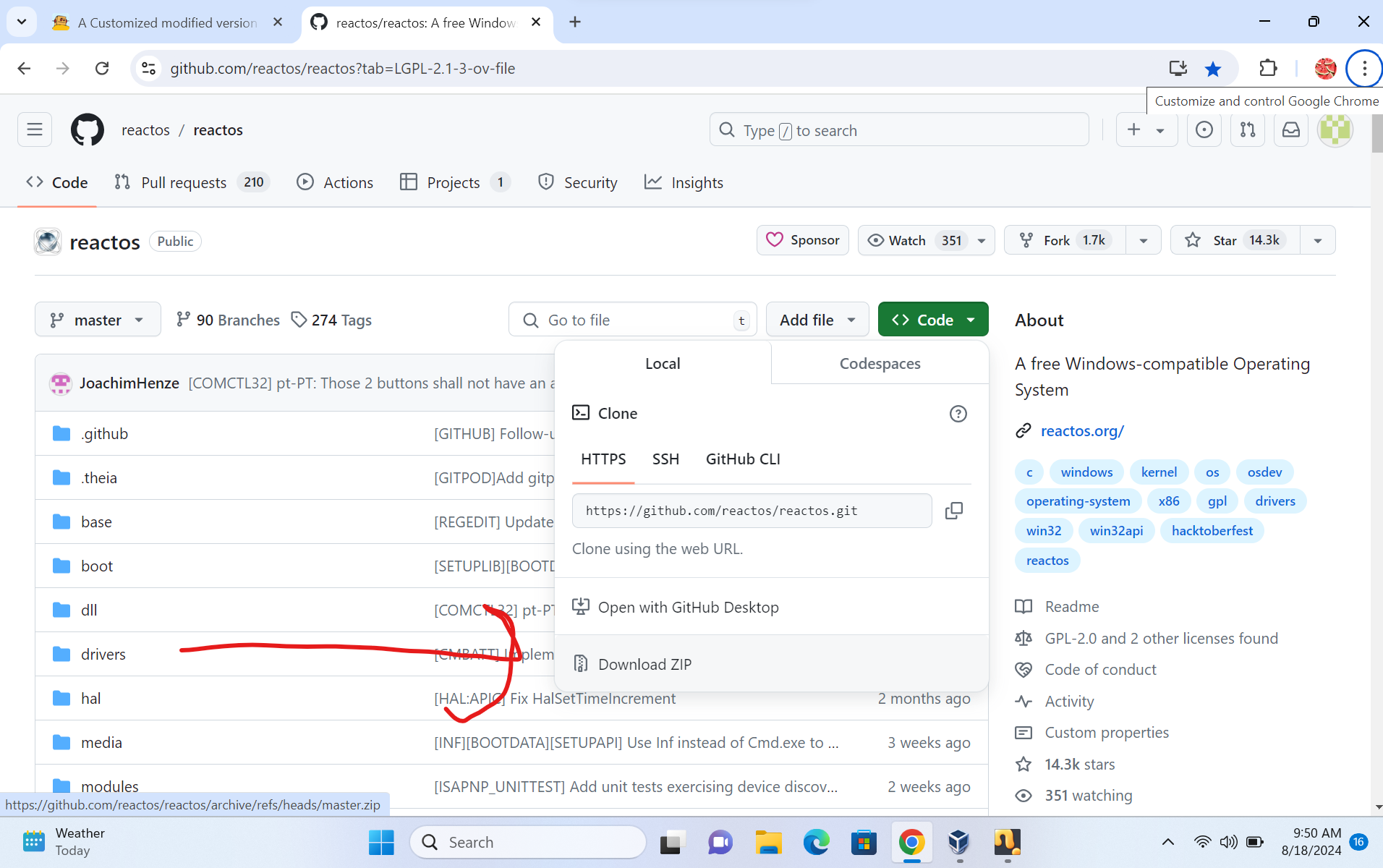This screenshot has width=1383, height=868.
Task: Open the reactos.org website link
Action: click(1082, 431)
